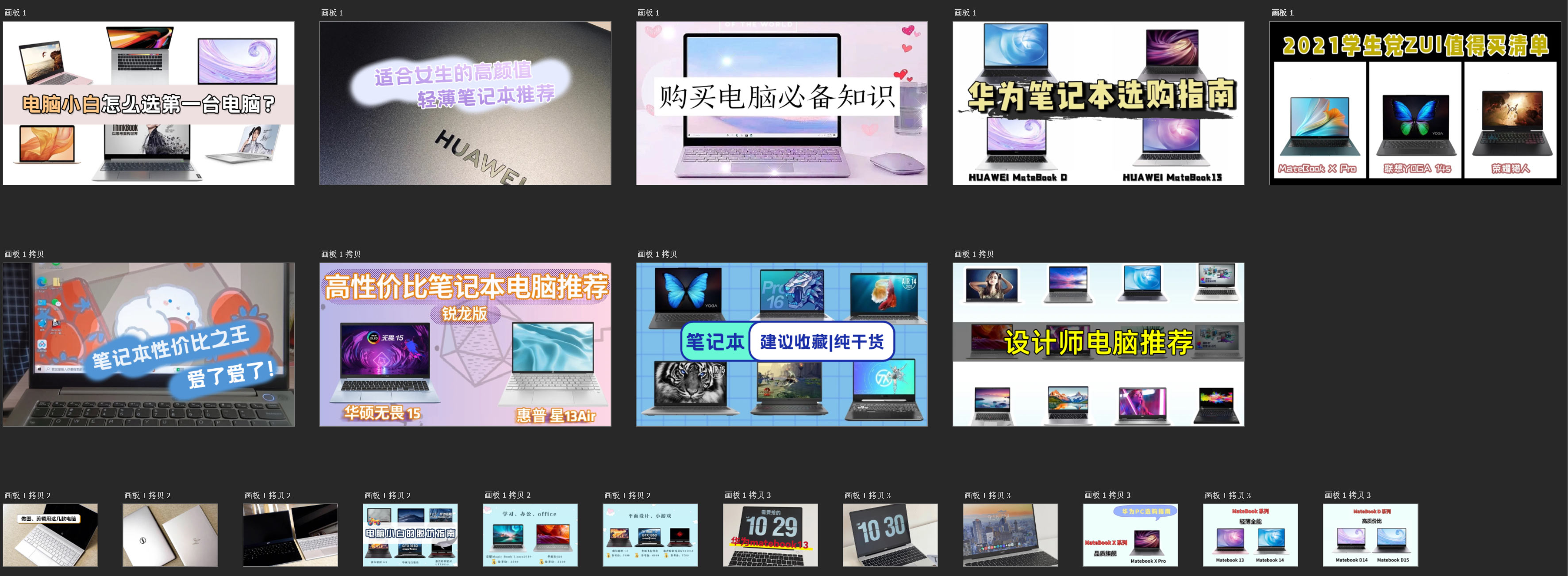Click the '画板 1 拷贝 3' label above the MateBook D系列 artboard
The width and height of the screenshot is (1568, 576).
point(1348,496)
